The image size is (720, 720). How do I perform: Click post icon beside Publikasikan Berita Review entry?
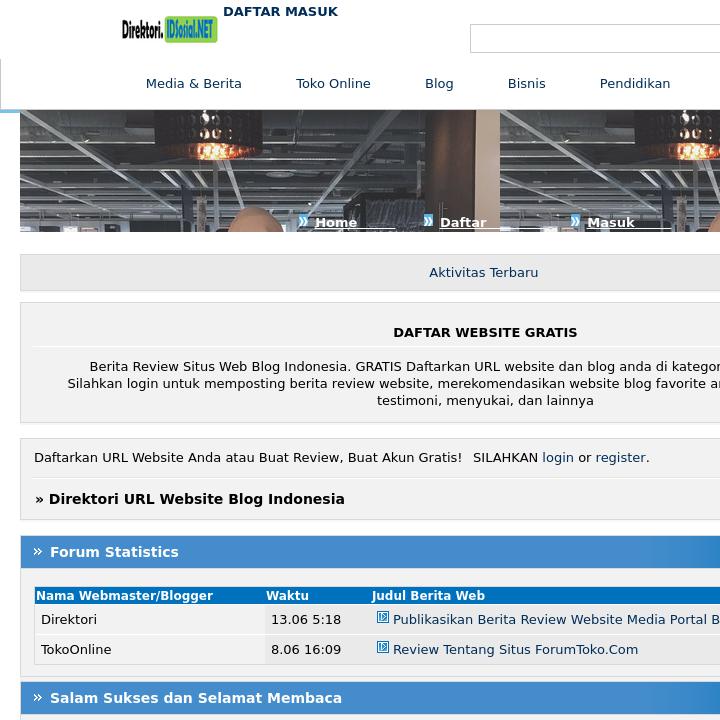(382, 618)
